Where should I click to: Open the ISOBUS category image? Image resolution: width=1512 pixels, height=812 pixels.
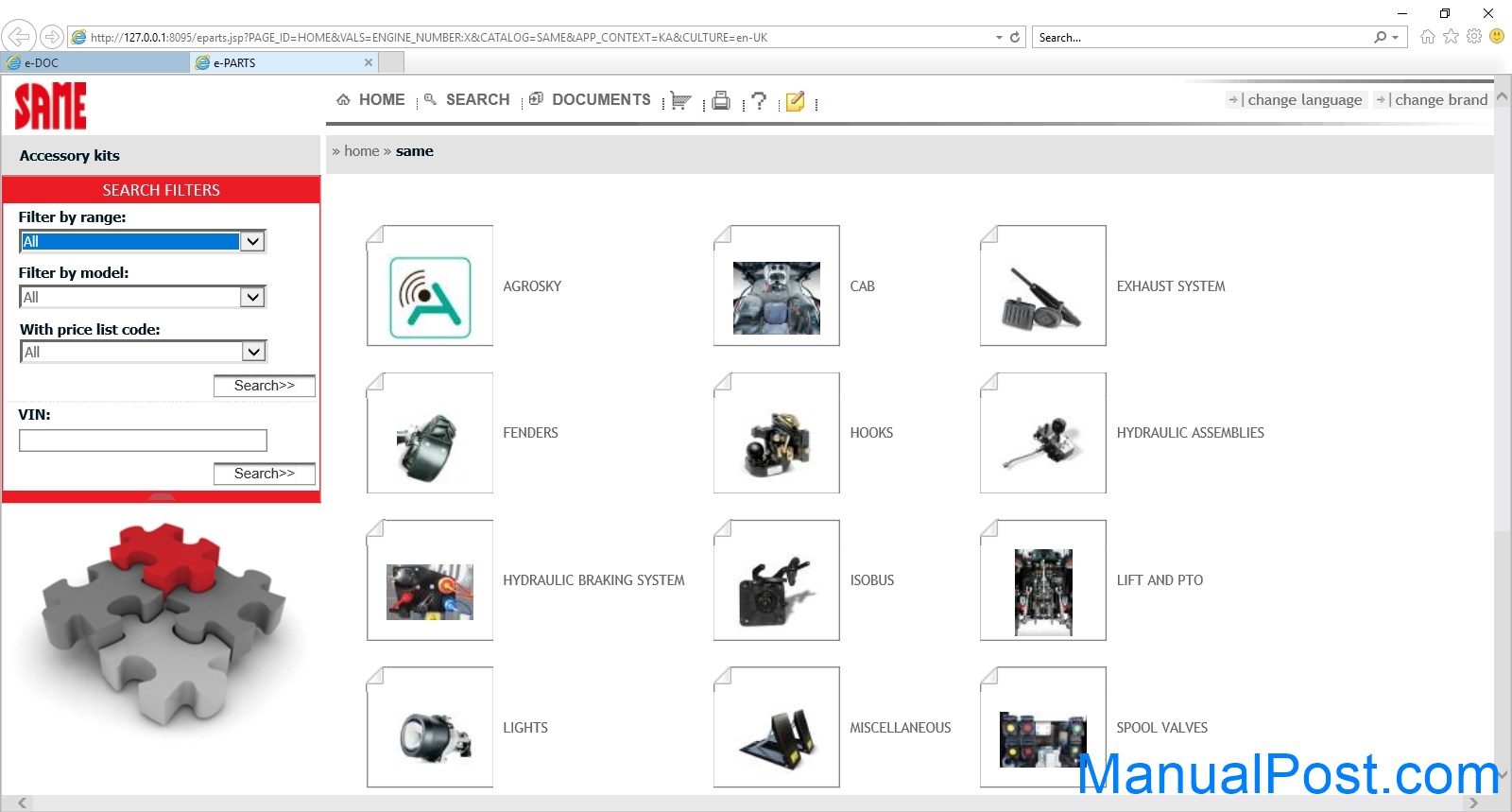click(777, 580)
